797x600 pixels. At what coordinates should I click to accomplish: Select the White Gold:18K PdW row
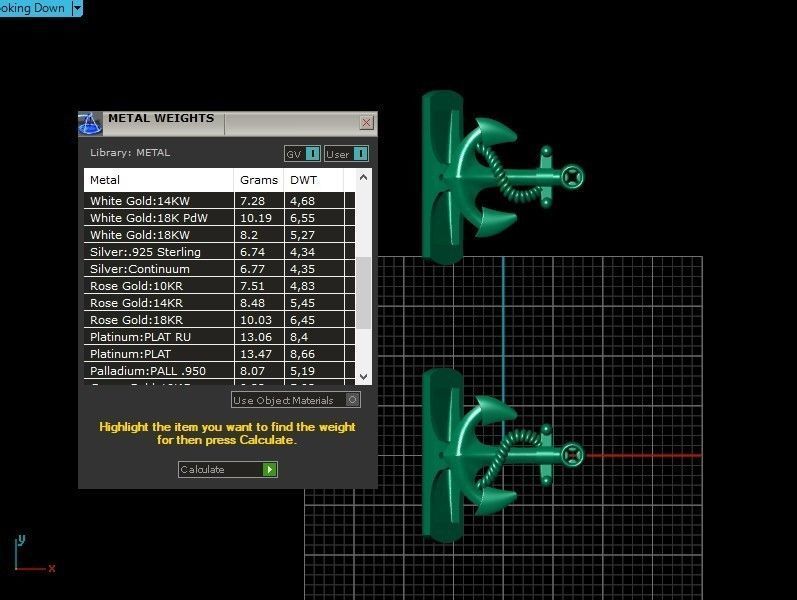click(x=219, y=218)
